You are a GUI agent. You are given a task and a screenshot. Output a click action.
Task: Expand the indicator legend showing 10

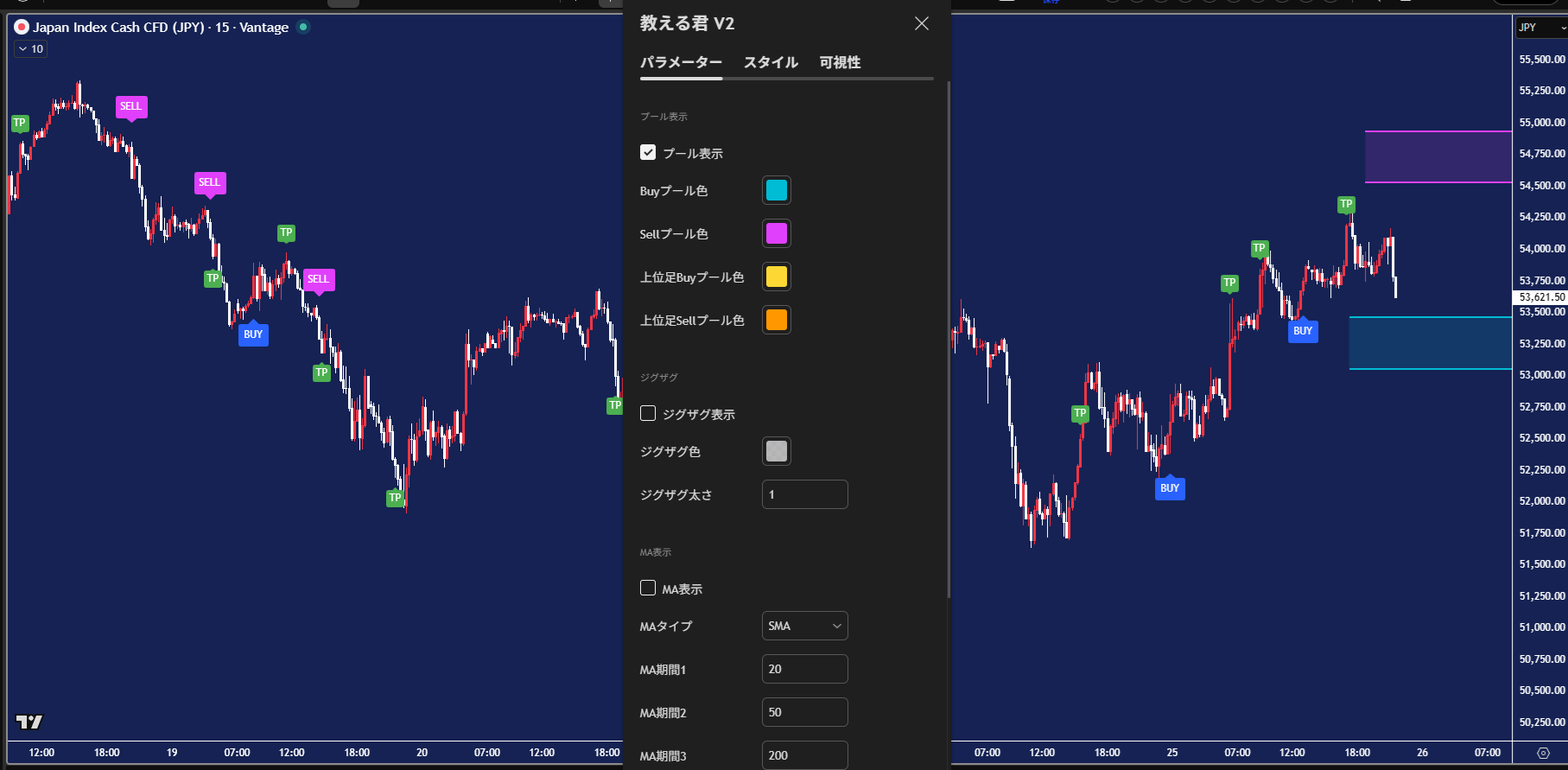point(31,49)
